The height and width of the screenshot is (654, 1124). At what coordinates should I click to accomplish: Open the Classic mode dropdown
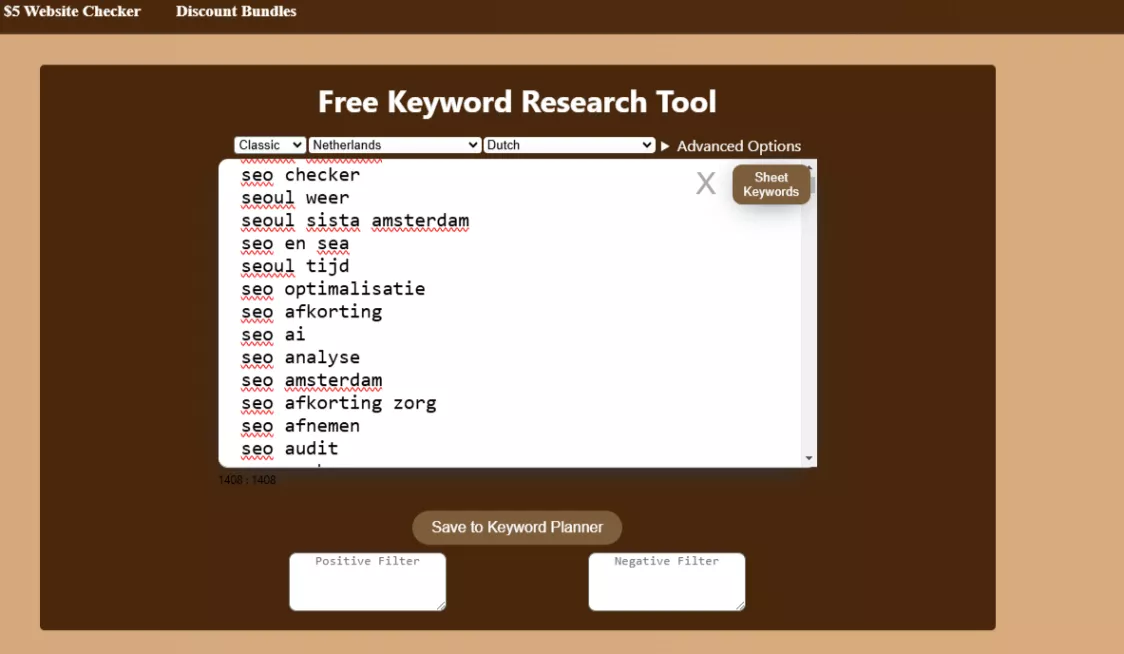click(269, 144)
